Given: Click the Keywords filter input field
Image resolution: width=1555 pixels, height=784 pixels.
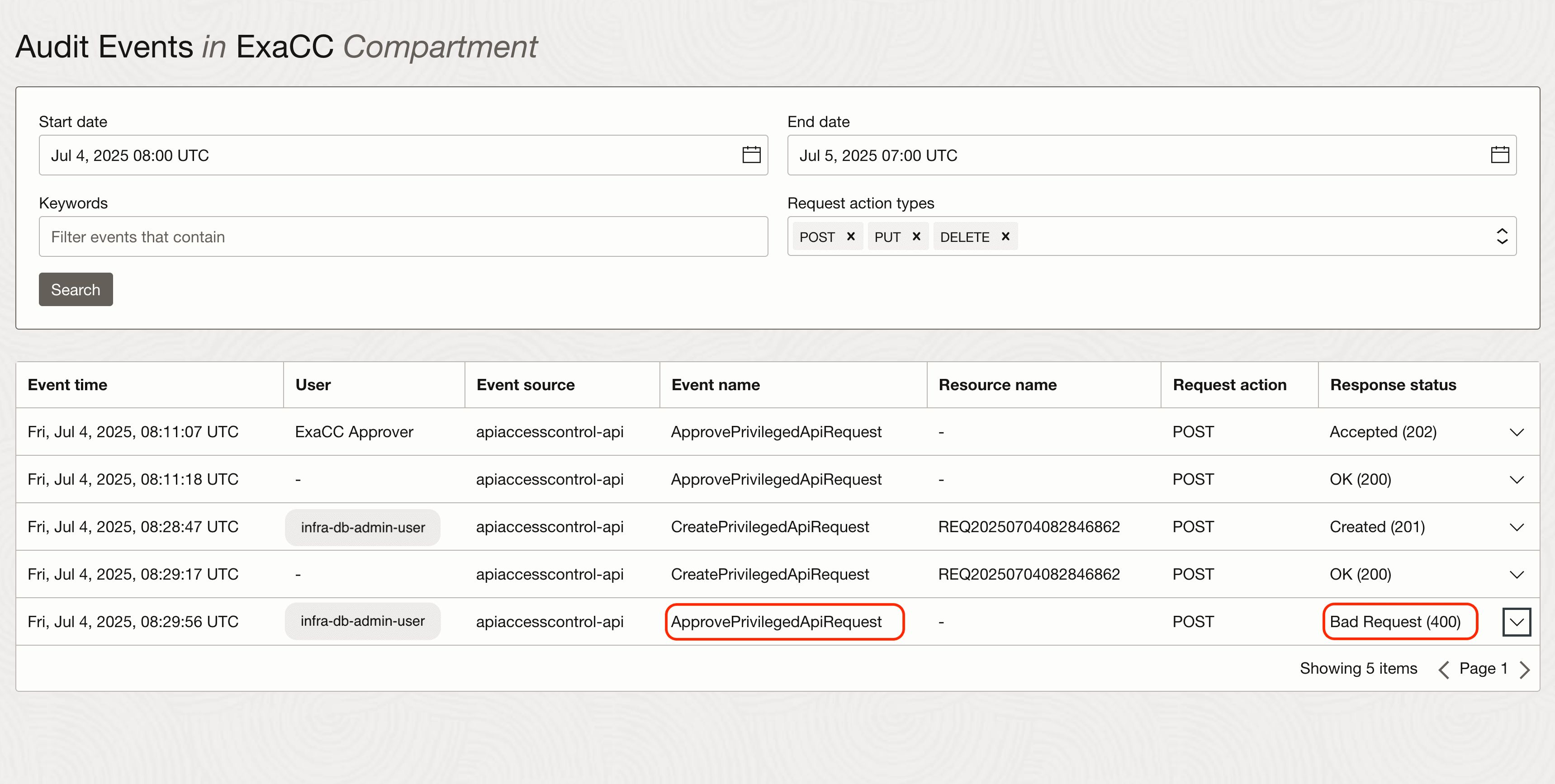Looking at the screenshot, I should 403,236.
